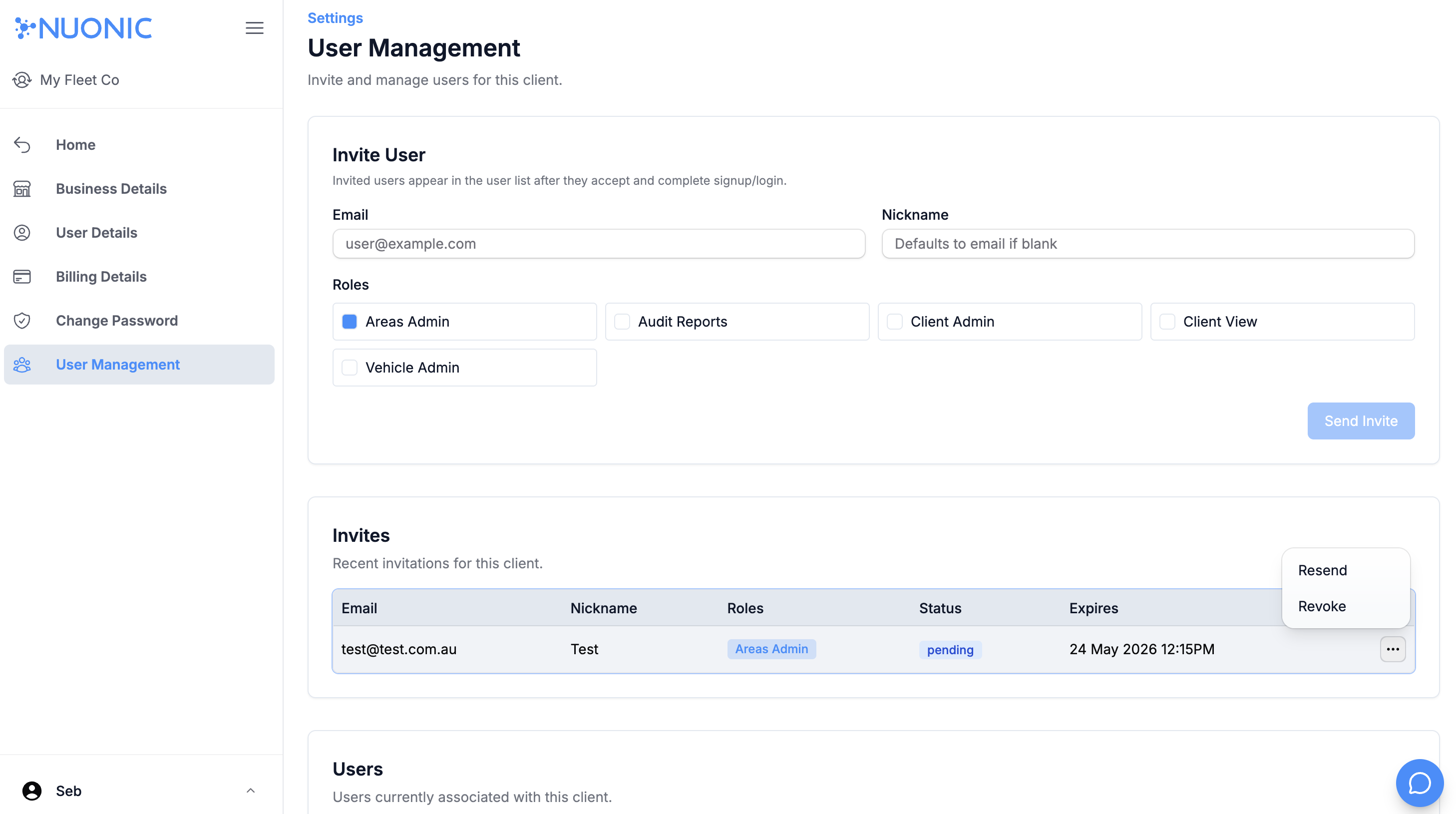The image size is (1456, 814).
Task: Check the Client Admin role checkbox
Action: [895, 322]
